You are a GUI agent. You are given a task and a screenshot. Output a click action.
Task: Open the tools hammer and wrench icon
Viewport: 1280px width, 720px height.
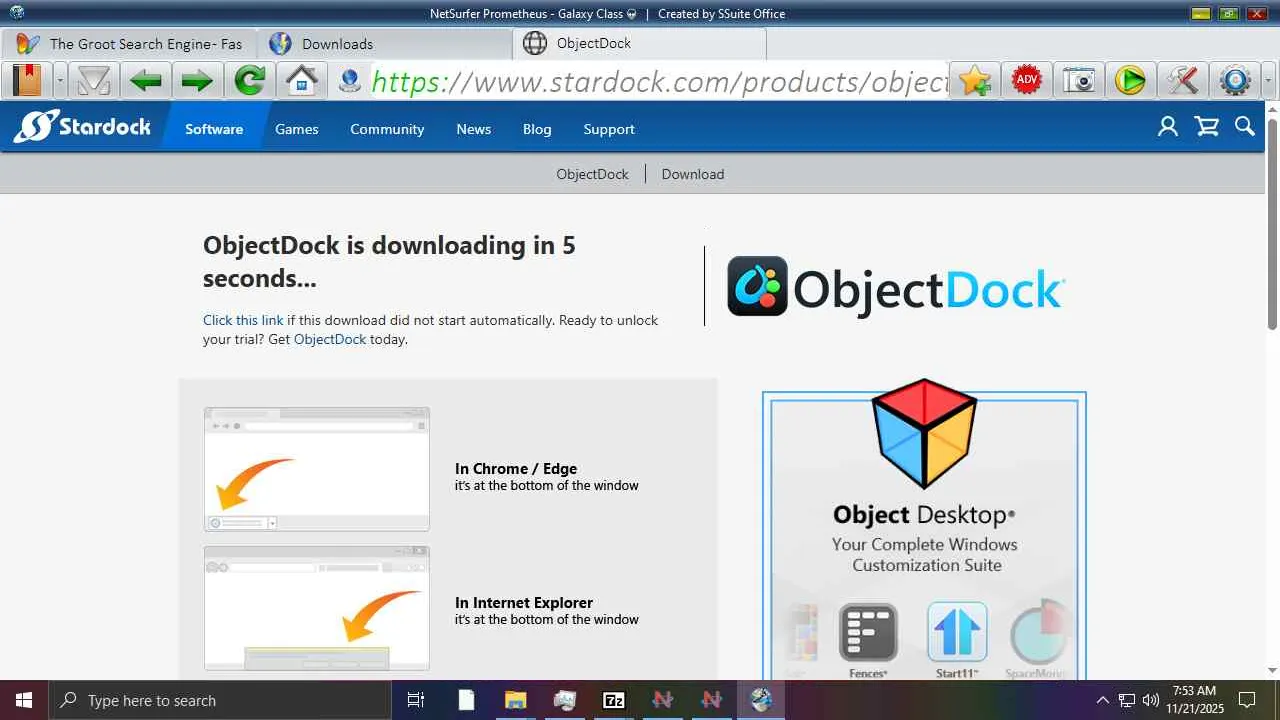click(1182, 80)
